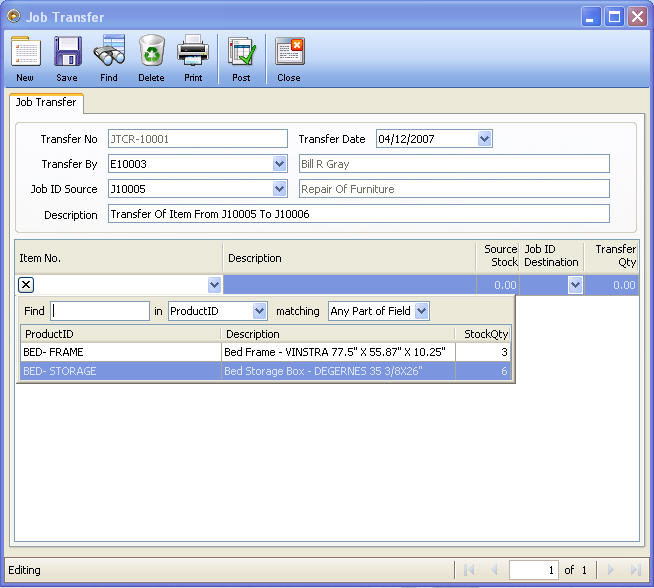Open the Any Part of Field dropdown
This screenshot has width=654, height=588.
tap(422, 311)
